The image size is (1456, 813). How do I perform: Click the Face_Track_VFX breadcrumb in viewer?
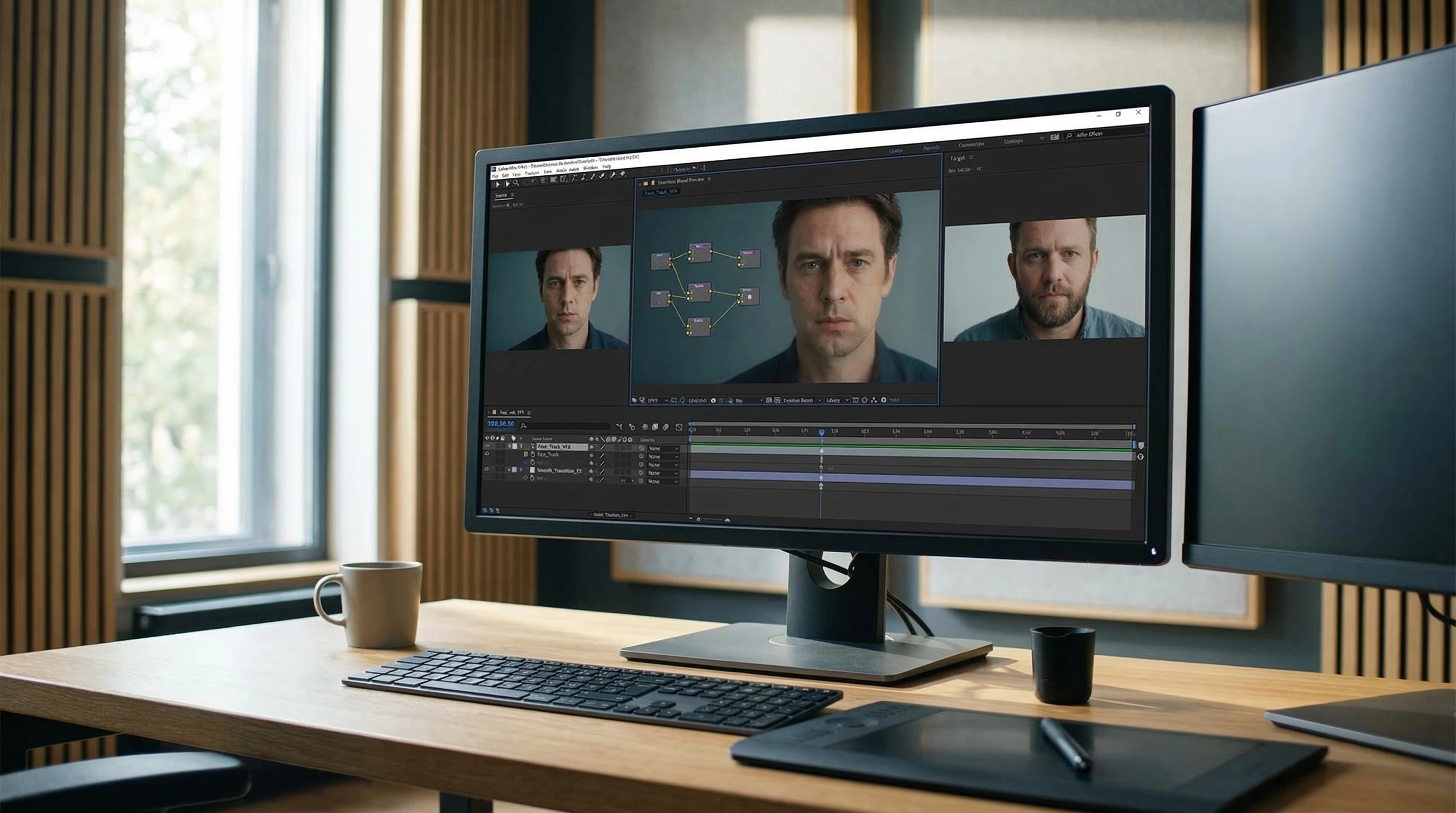click(x=661, y=192)
